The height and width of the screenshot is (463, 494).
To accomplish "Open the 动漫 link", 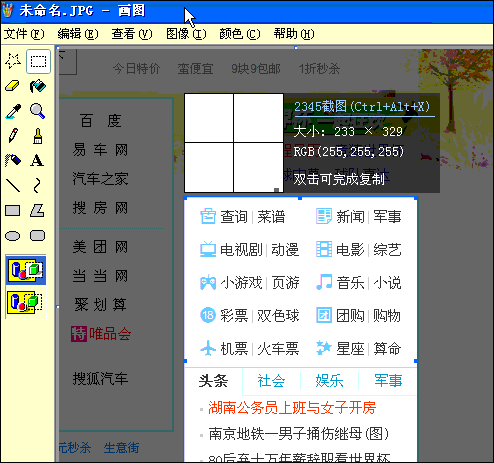I will pos(285,250).
